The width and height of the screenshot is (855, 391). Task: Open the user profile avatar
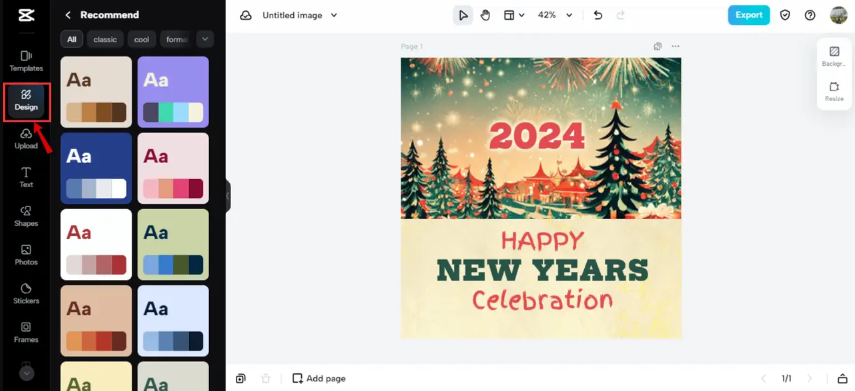pos(839,15)
